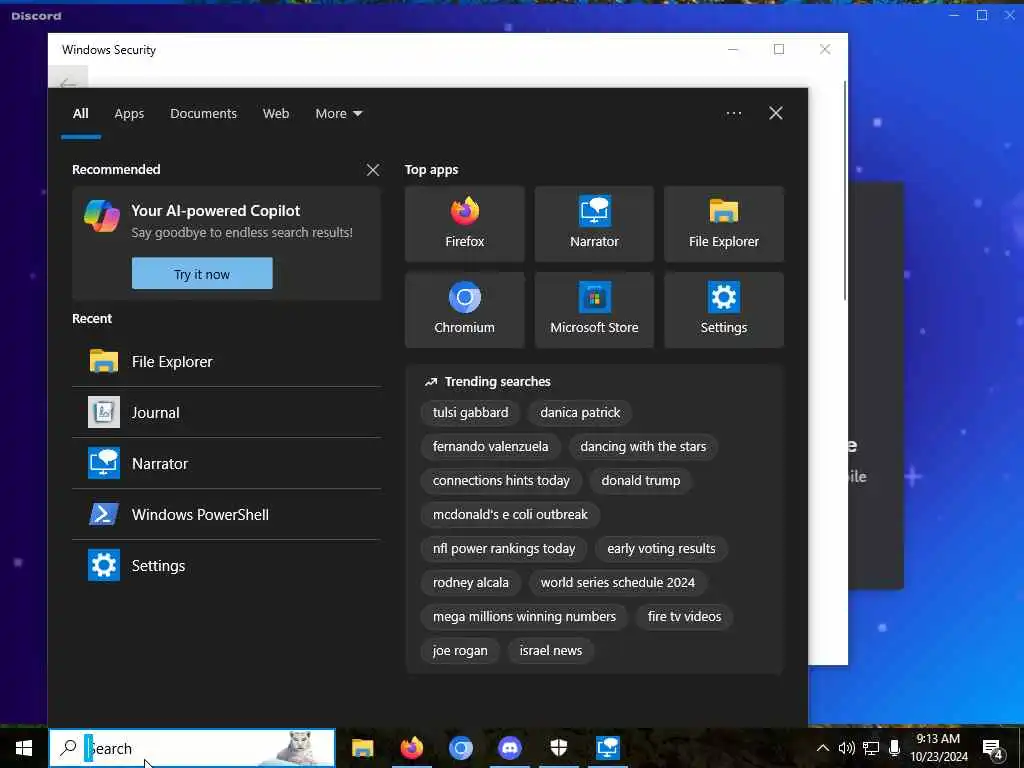1024x768 pixels.
Task: Search trending topic tulsi gabbard
Action: click(x=470, y=413)
